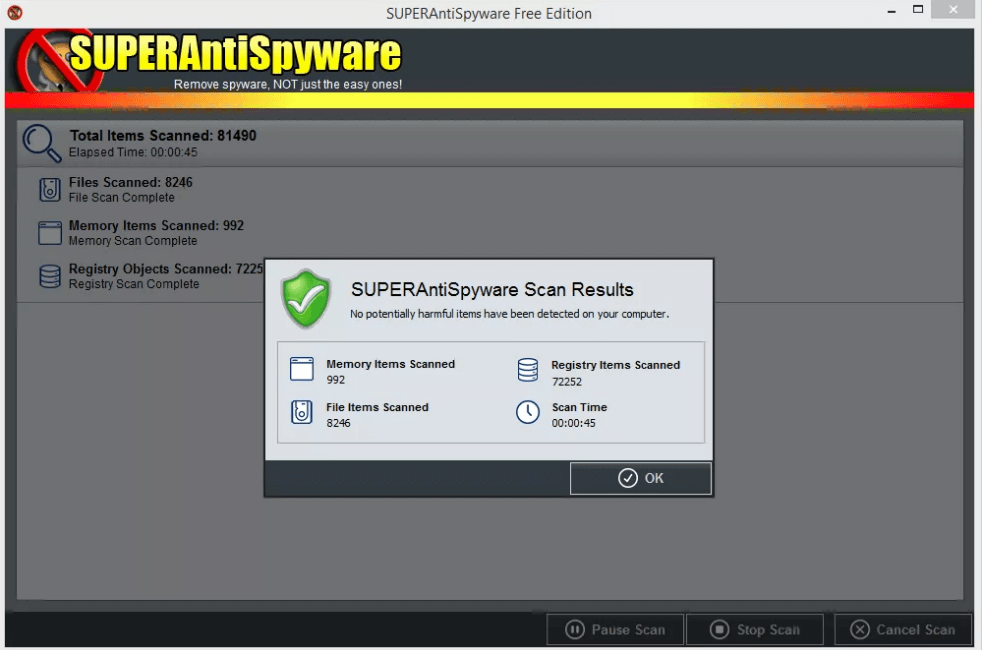
Task: Click the magnifying glass Total Items Scanned icon
Action: [x=40, y=141]
